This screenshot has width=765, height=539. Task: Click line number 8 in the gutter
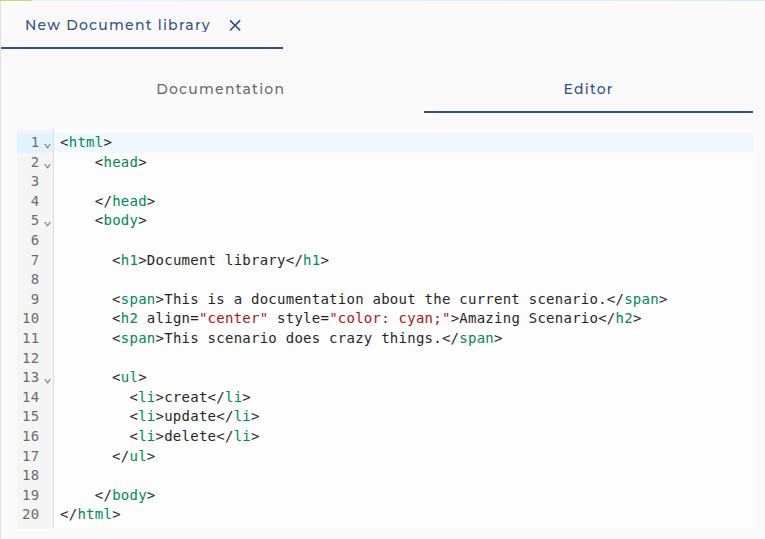pos(35,279)
